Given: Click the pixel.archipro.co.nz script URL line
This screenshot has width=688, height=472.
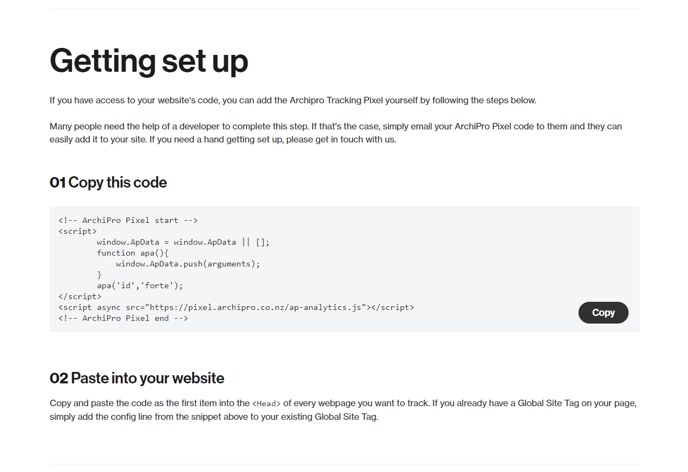Looking at the screenshot, I should pyautogui.click(x=236, y=307).
